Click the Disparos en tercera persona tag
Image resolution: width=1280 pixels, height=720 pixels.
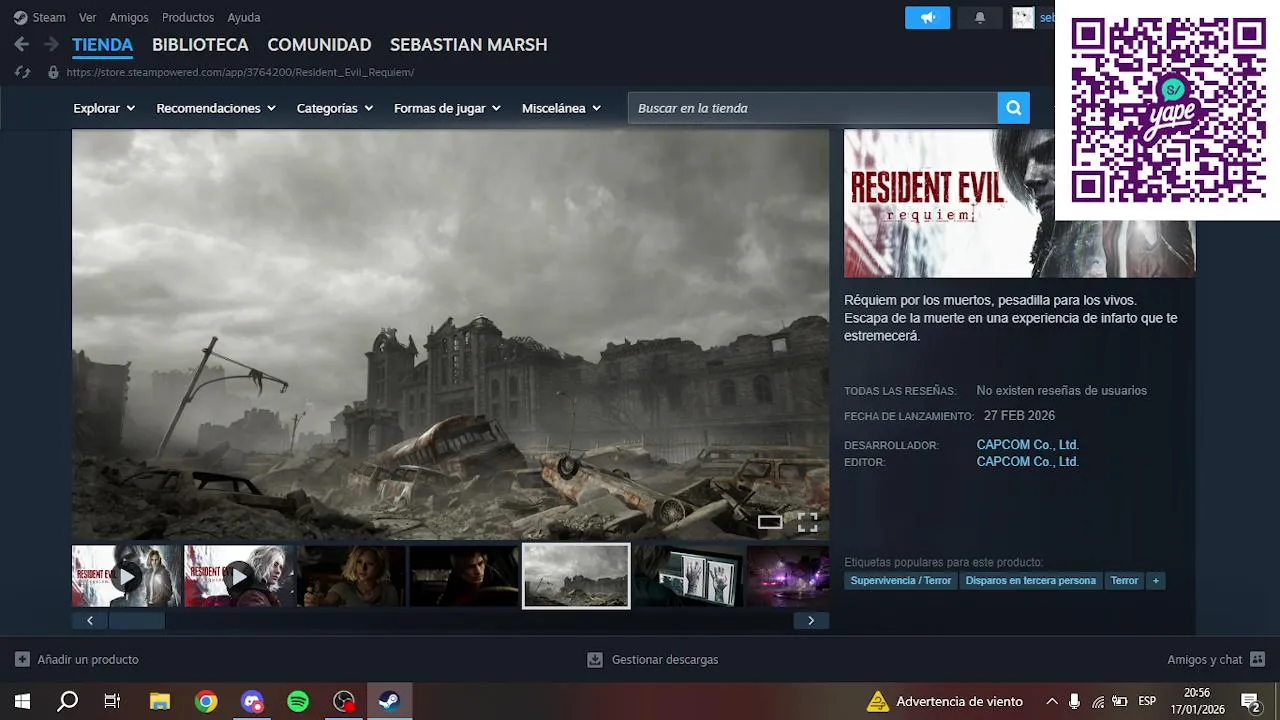point(1030,581)
